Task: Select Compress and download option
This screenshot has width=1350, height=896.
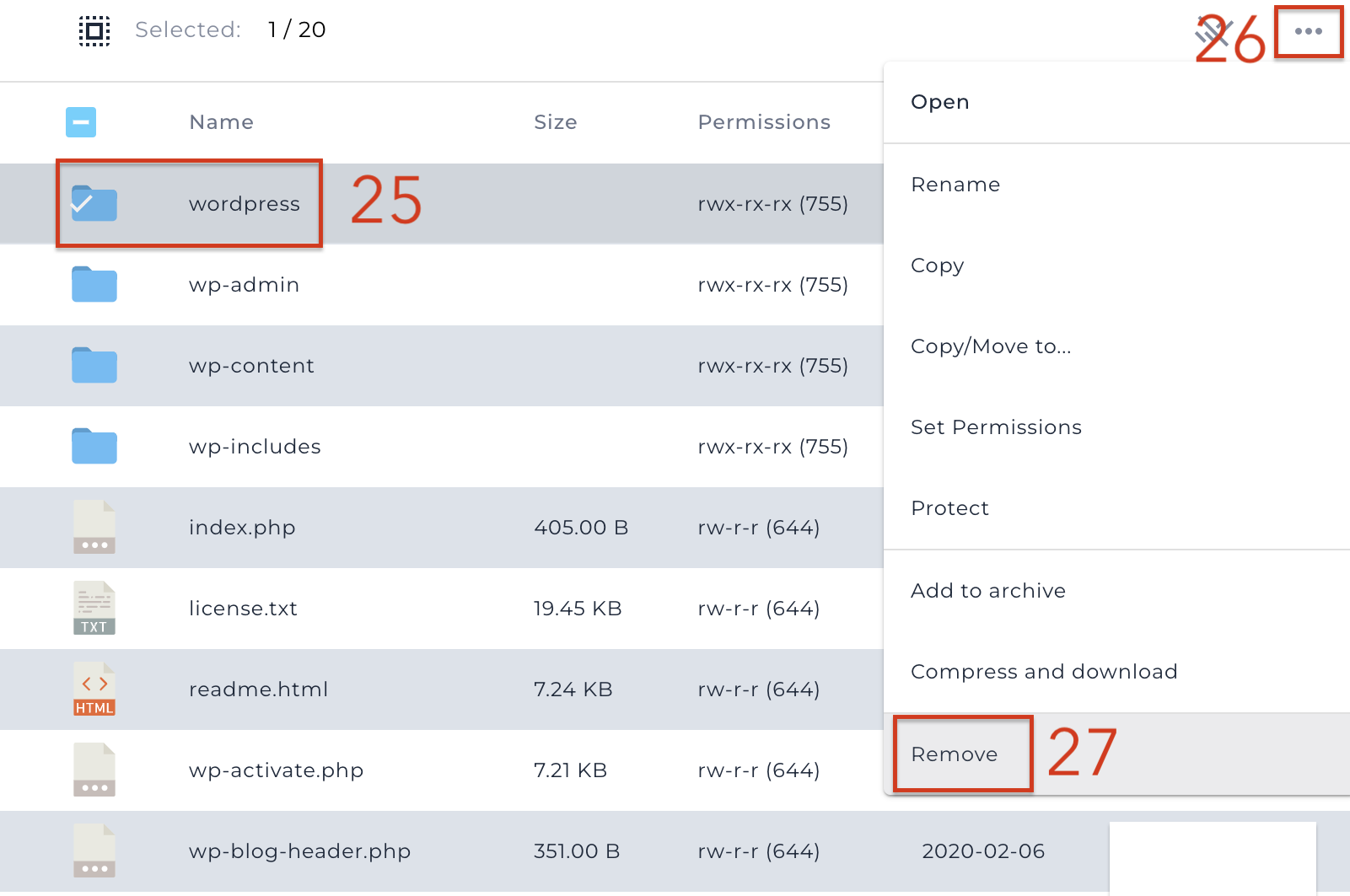Action: (x=1044, y=672)
